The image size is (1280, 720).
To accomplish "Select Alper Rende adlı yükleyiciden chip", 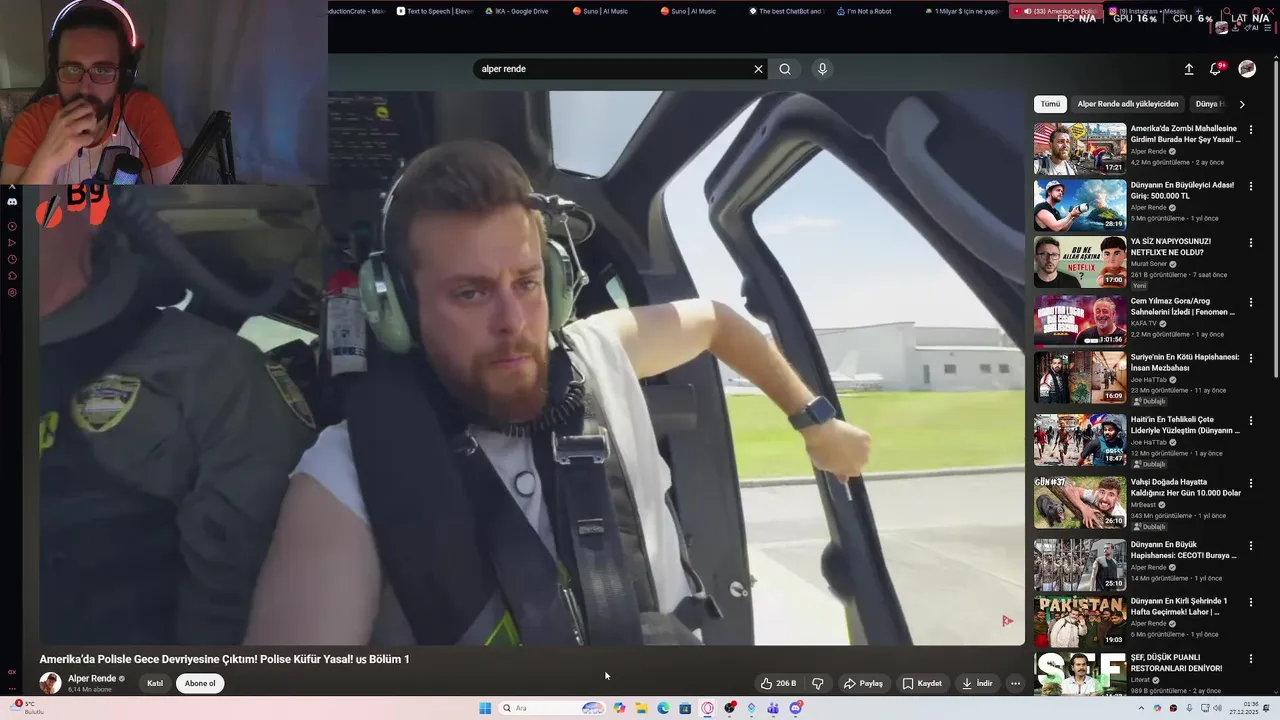I will 1128,104.
